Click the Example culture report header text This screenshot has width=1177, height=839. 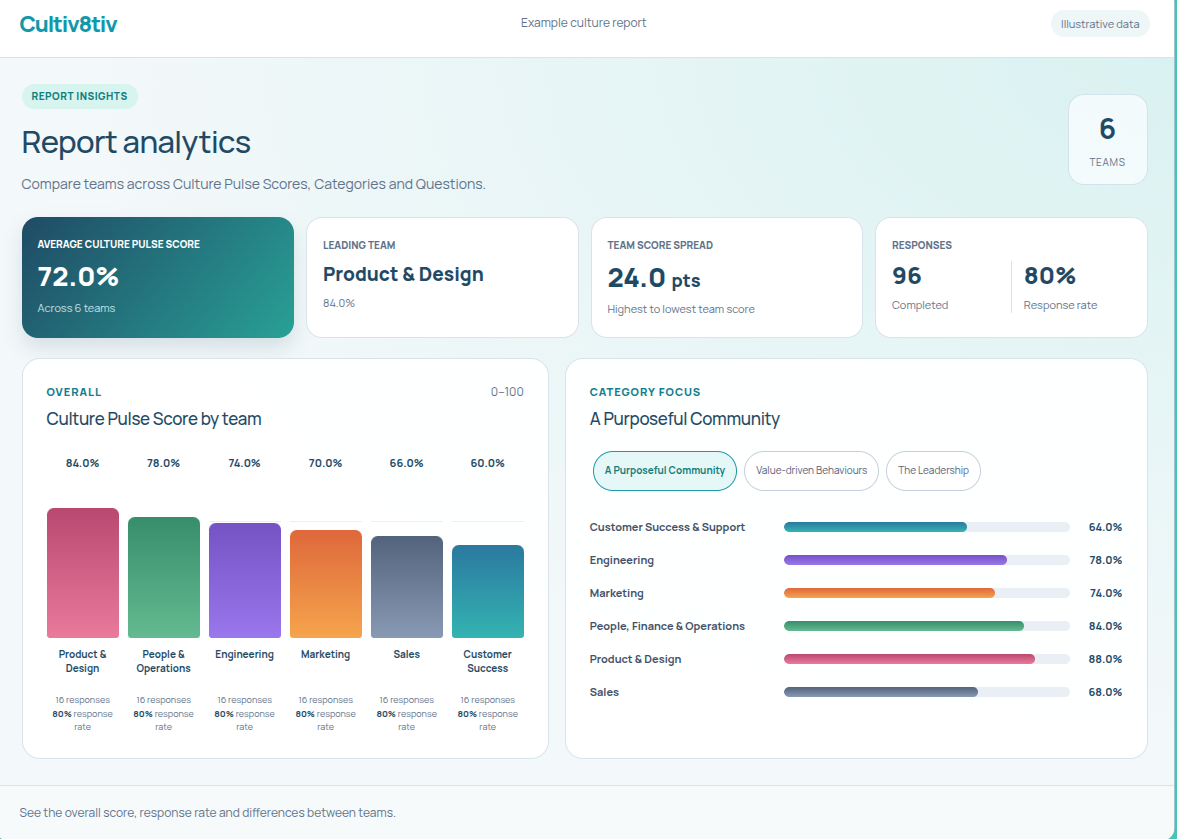(583, 23)
